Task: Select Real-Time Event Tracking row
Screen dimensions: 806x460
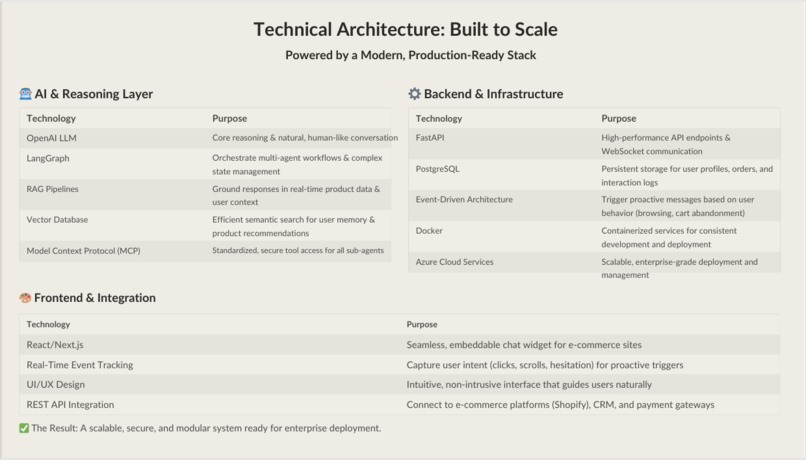Action: [x=399, y=365]
